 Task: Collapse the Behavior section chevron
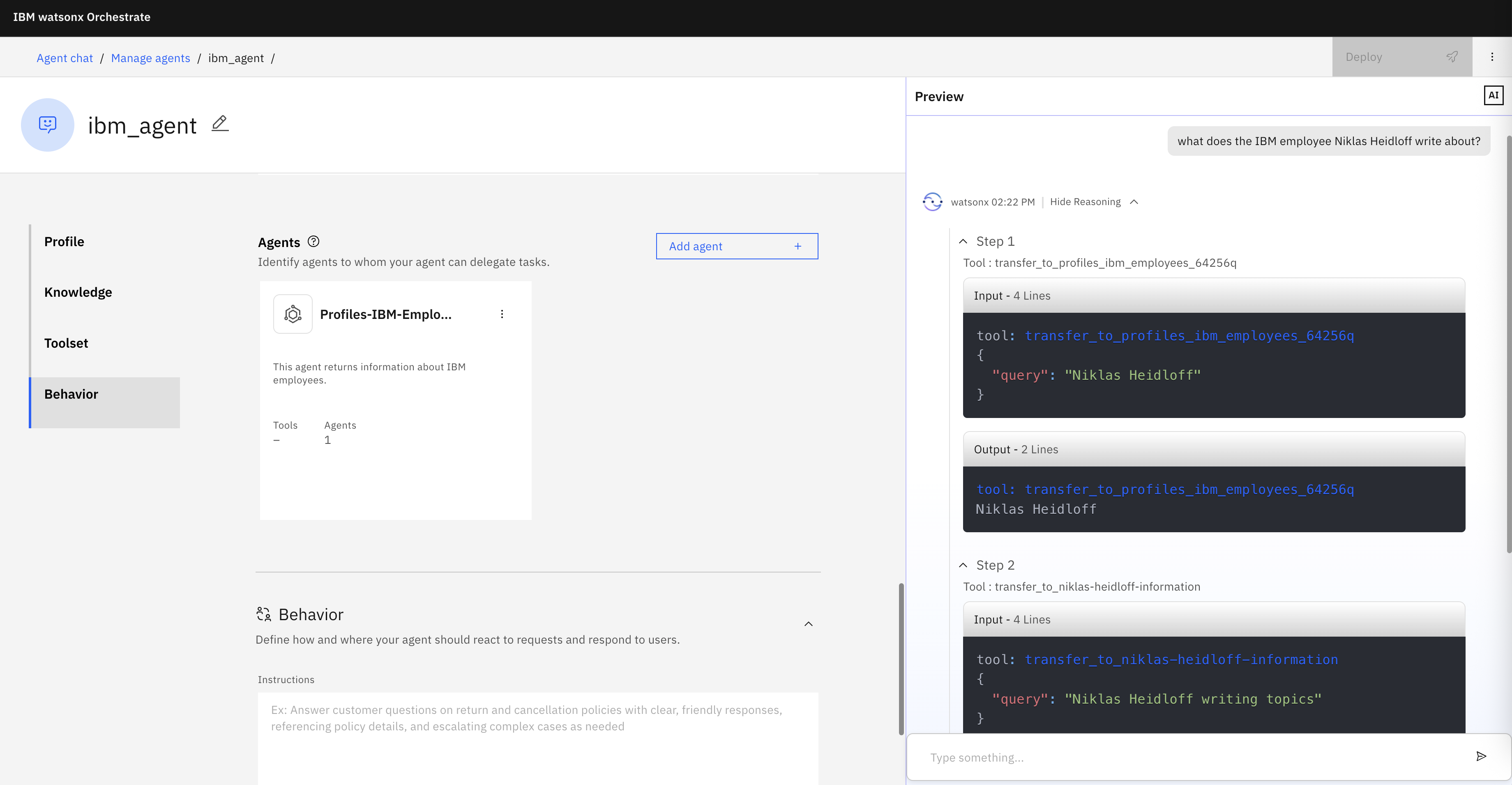808,623
